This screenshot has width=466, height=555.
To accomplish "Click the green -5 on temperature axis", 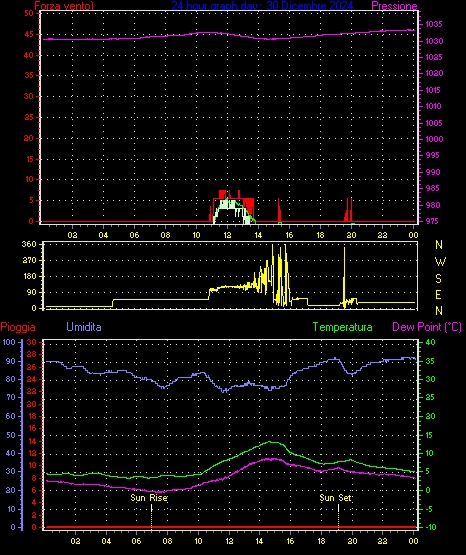I will tap(428, 509).
